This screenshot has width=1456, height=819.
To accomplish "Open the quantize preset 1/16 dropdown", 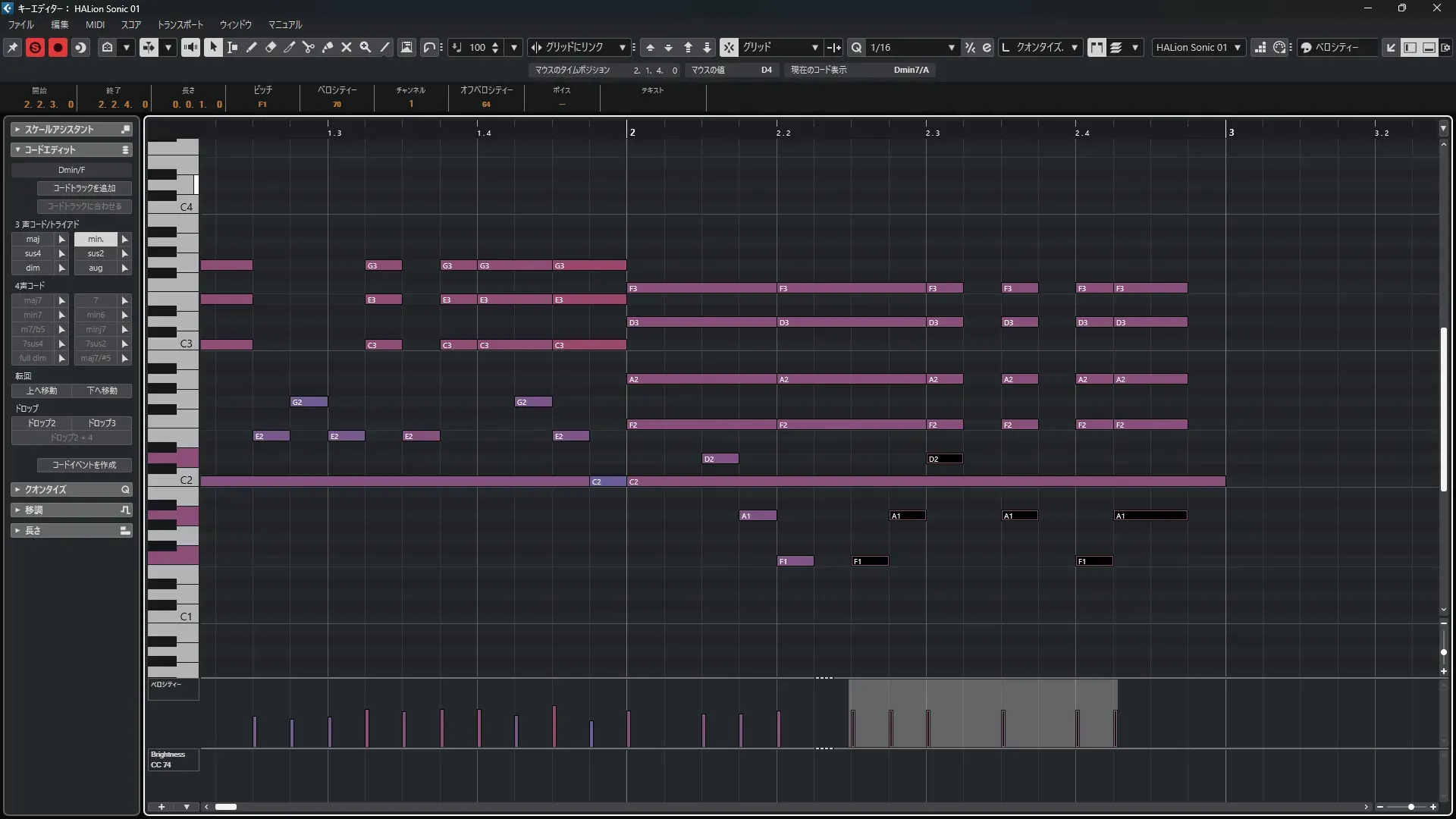I will click(x=951, y=47).
